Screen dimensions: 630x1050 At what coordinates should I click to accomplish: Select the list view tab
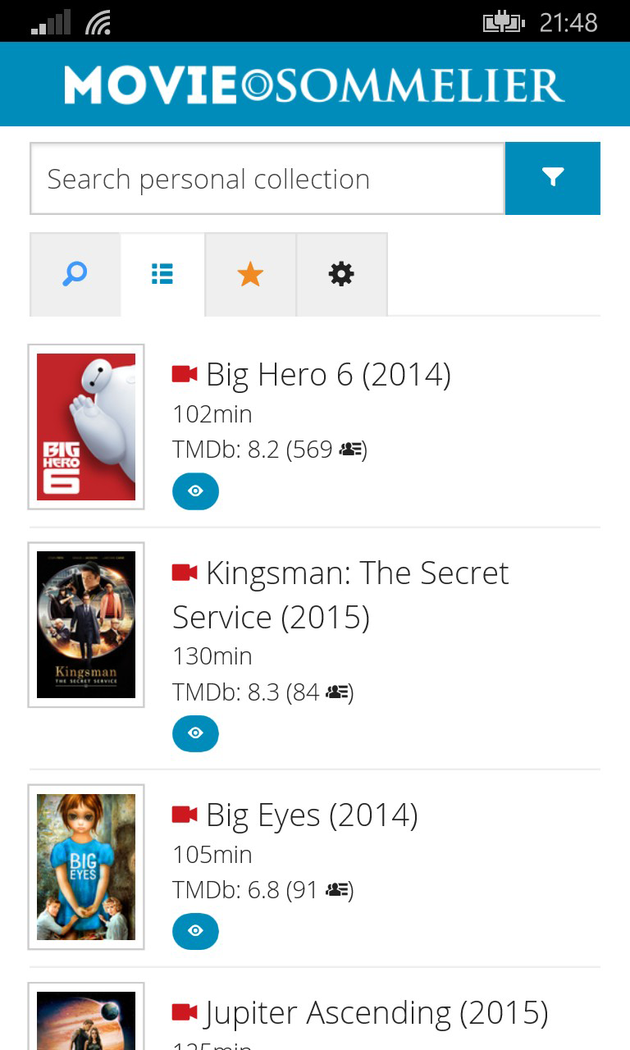[x=162, y=274]
